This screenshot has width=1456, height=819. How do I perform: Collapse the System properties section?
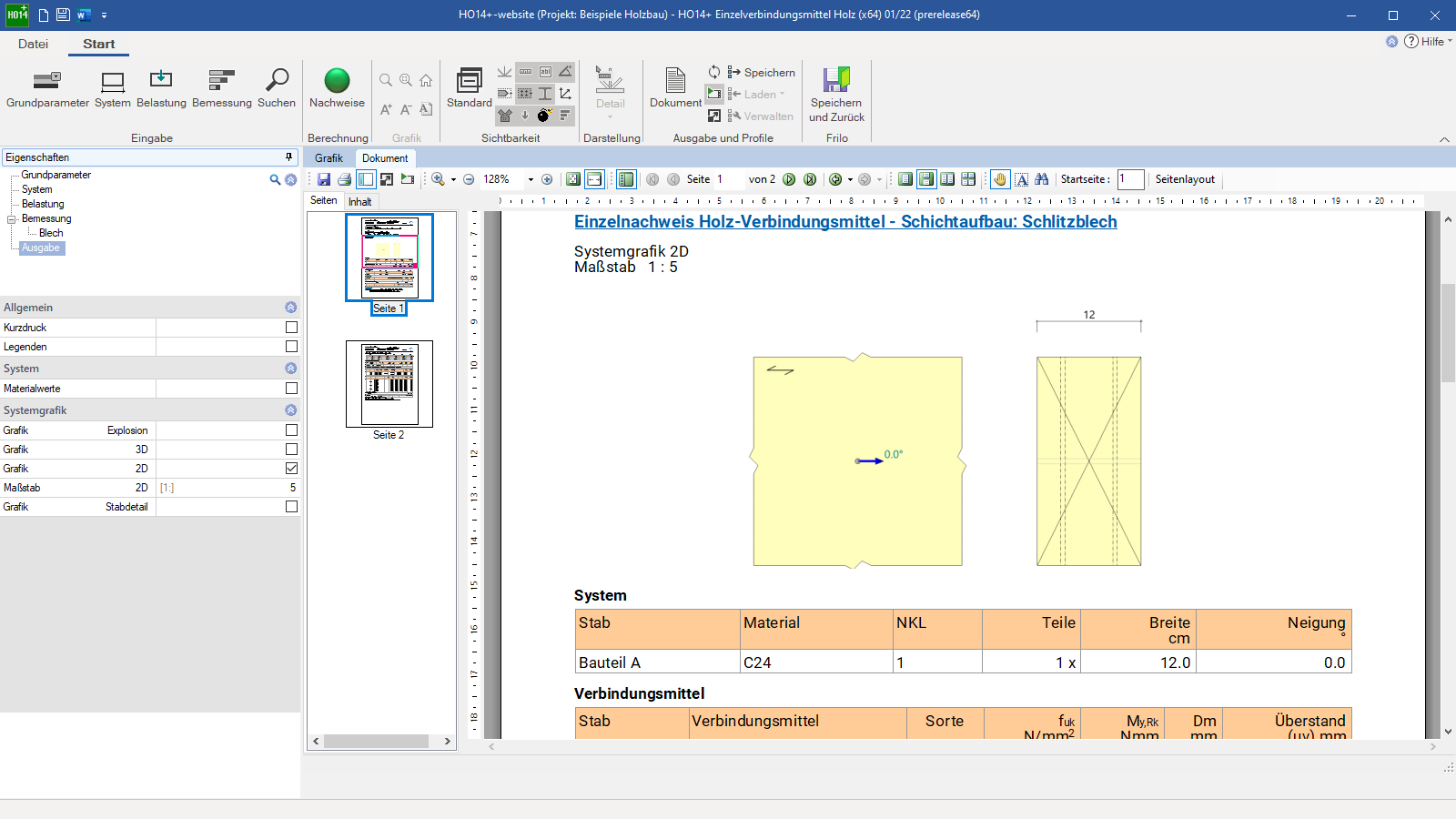click(290, 368)
